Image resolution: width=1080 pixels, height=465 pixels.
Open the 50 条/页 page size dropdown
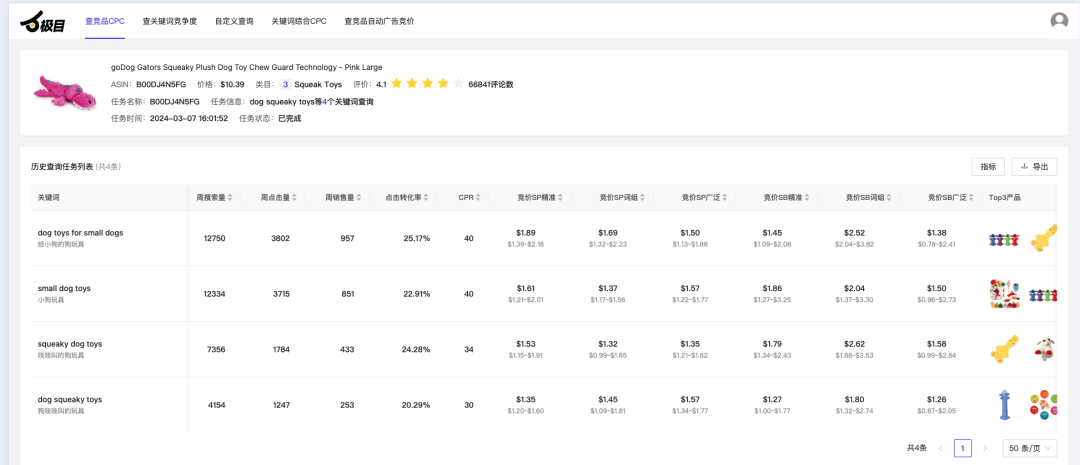[x=1029, y=448]
